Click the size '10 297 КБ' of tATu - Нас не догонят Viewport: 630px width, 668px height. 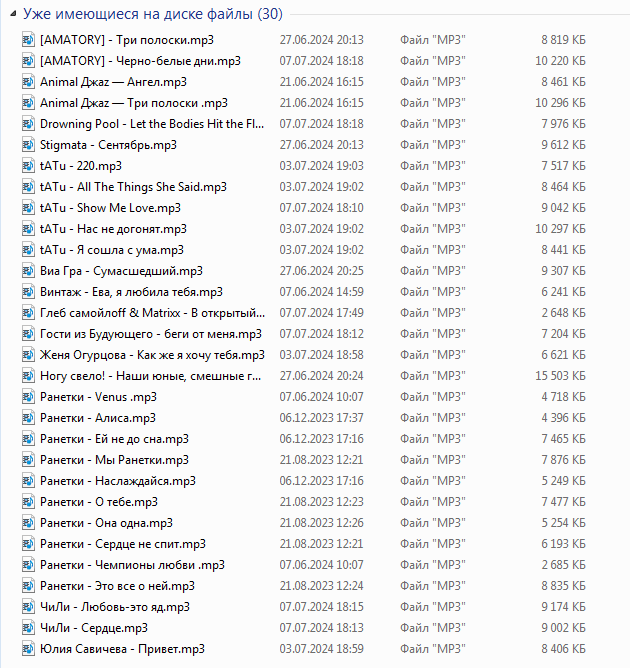tap(560, 229)
